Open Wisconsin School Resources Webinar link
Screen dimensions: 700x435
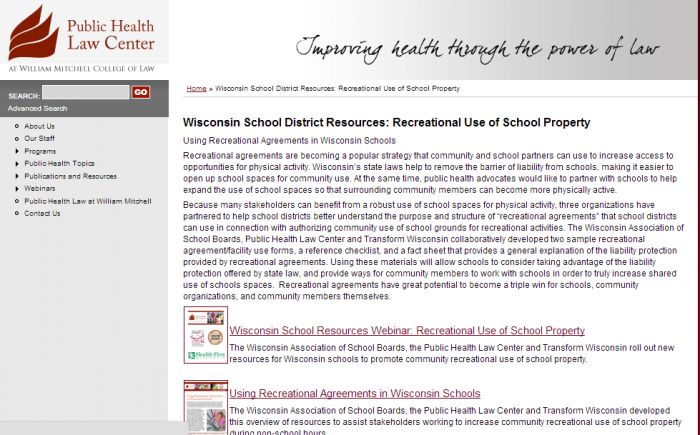click(x=407, y=330)
